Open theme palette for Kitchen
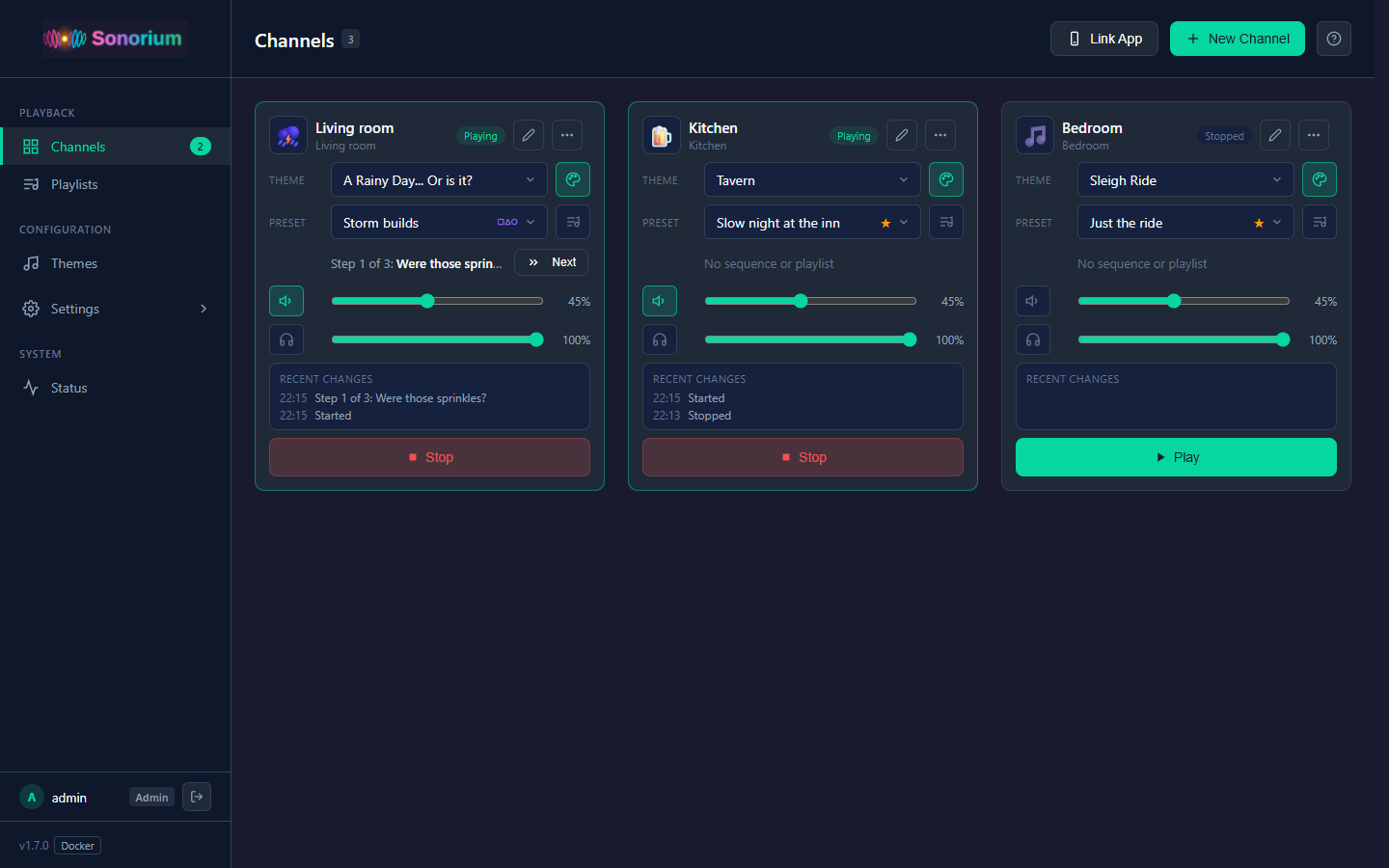The image size is (1389, 868). [946, 179]
